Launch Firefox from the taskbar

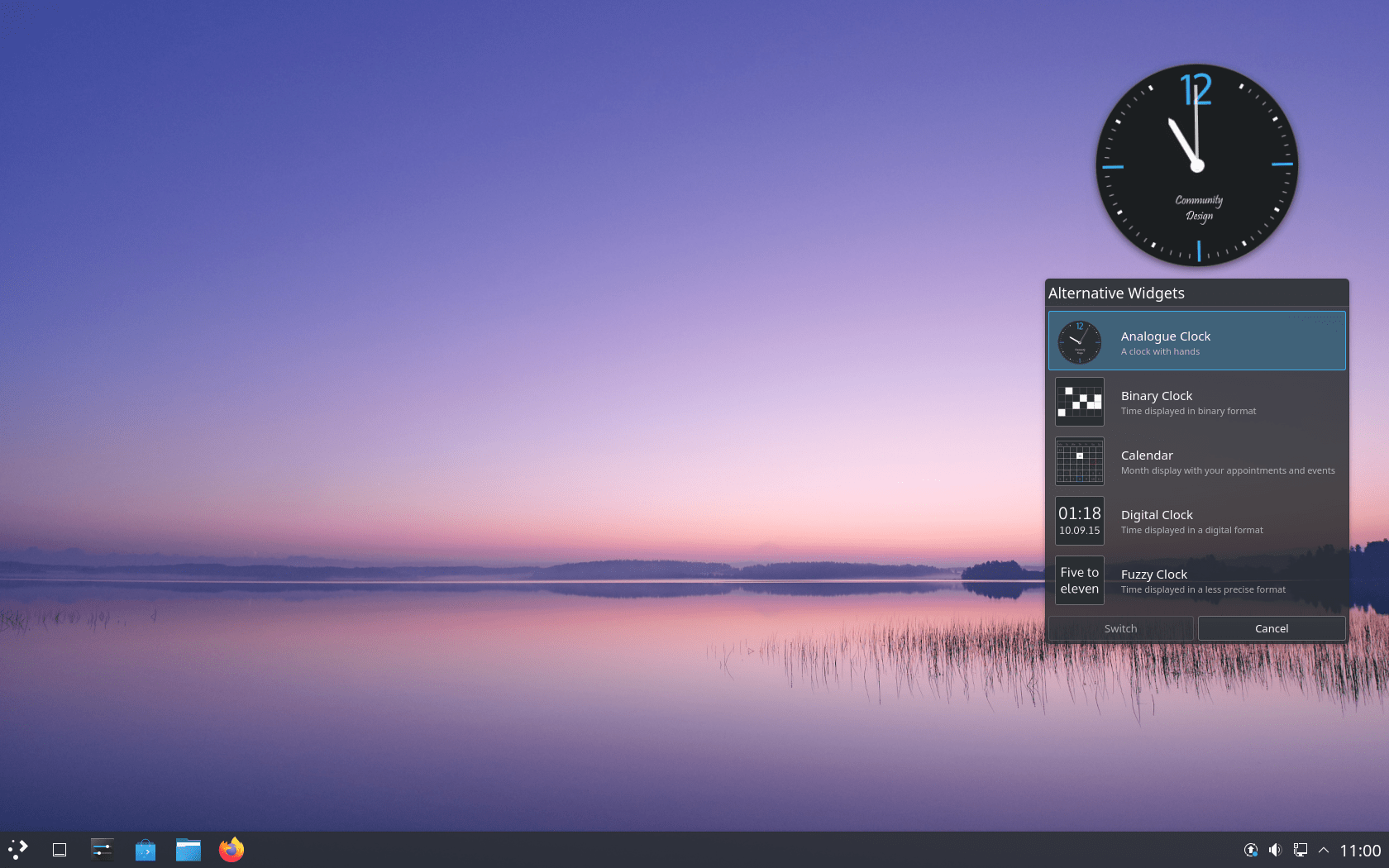click(231, 850)
